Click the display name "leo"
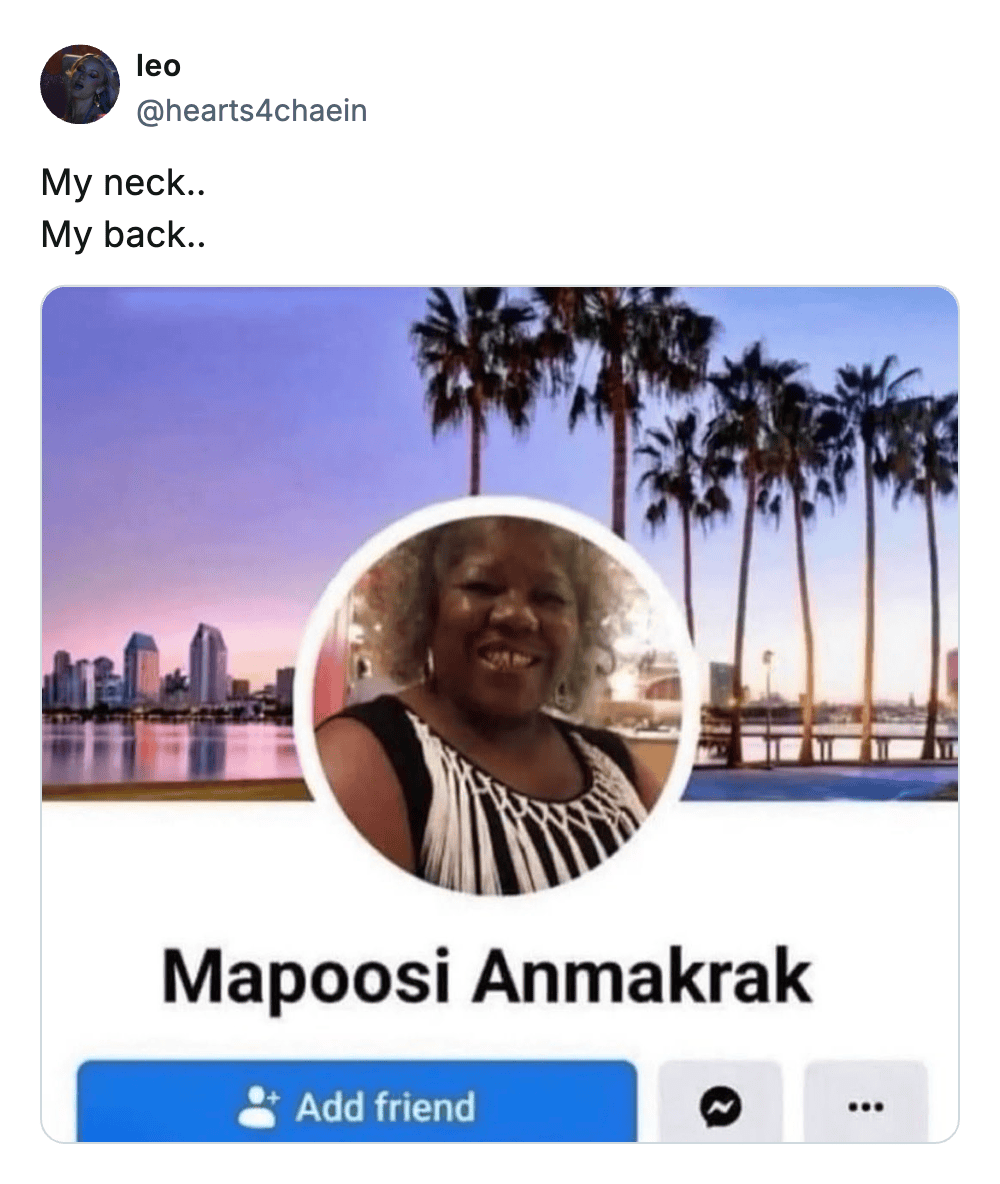The height and width of the screenshot is (1184, 1000). [x=158, y=66]
